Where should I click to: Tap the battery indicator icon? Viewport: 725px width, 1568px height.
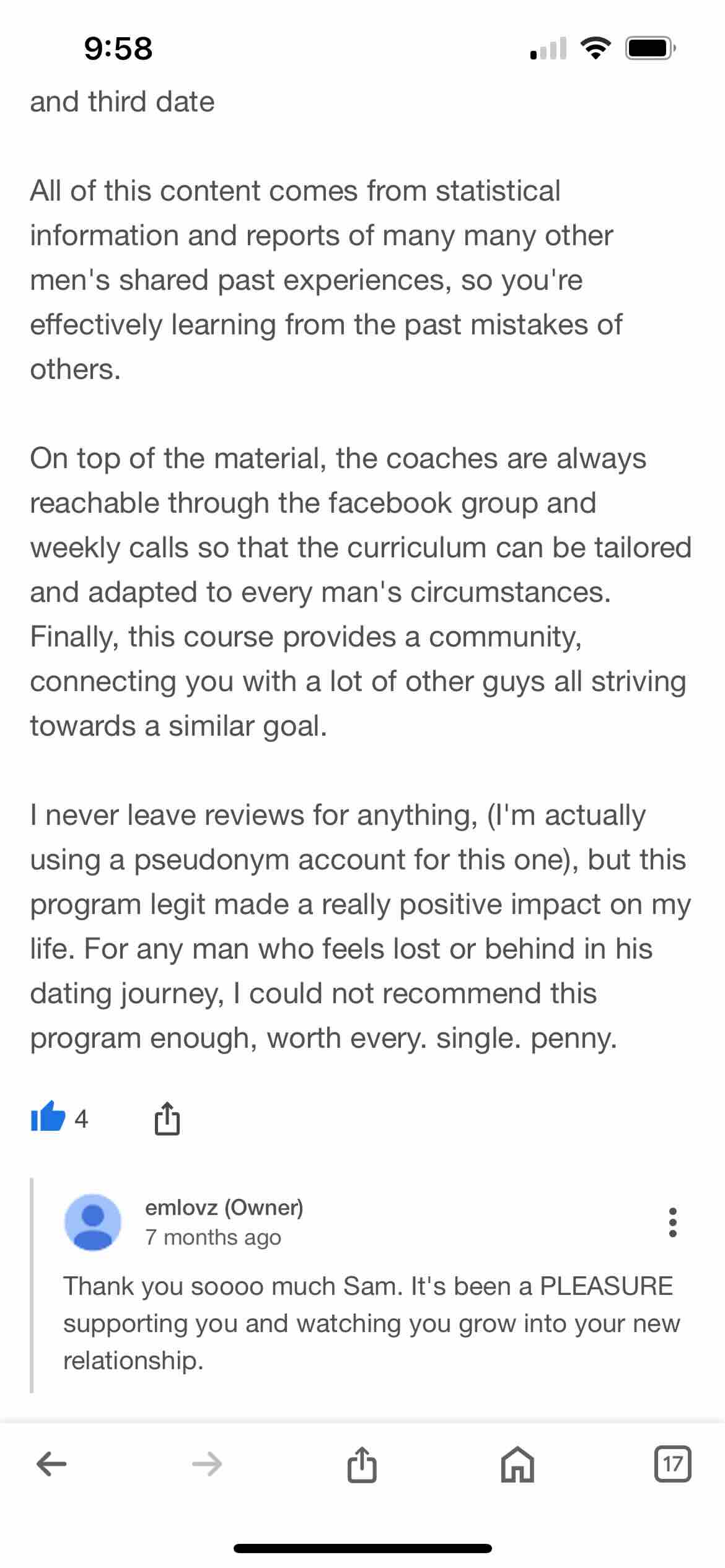click(x=650, y=48)
